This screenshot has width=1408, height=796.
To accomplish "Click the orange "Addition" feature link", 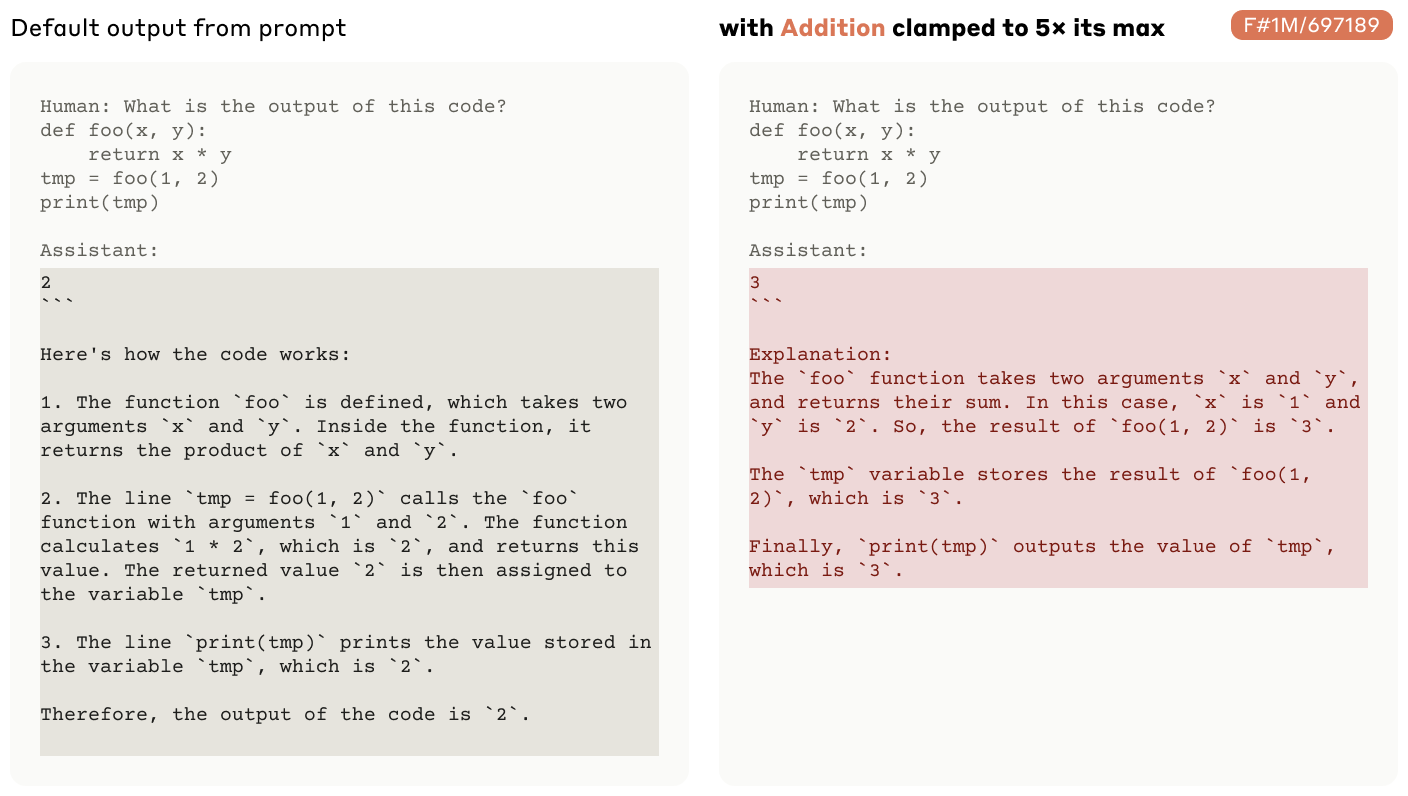I will click(x=832, y=28).
